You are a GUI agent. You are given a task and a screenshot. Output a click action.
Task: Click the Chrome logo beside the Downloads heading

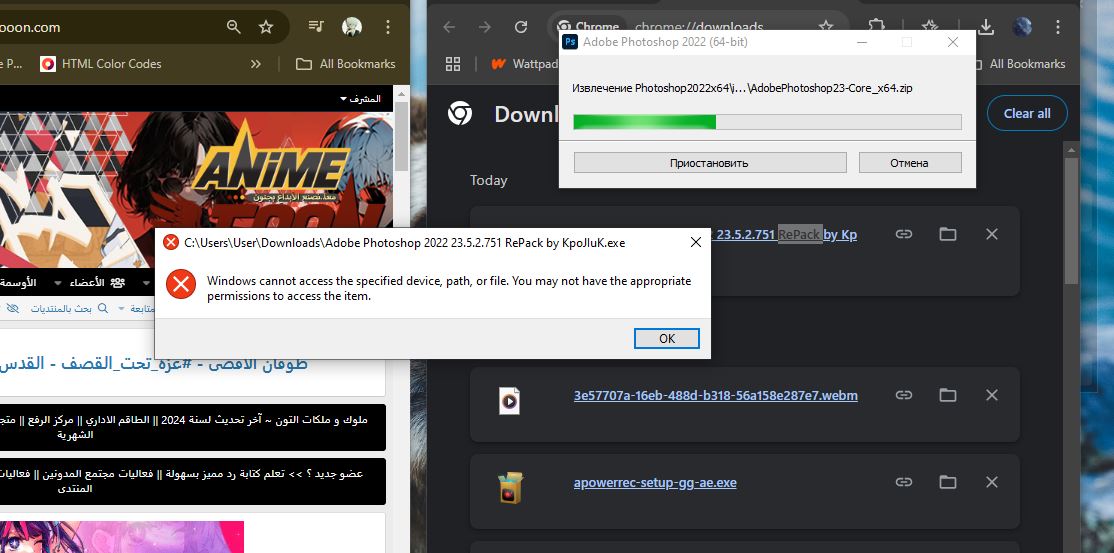460,114
